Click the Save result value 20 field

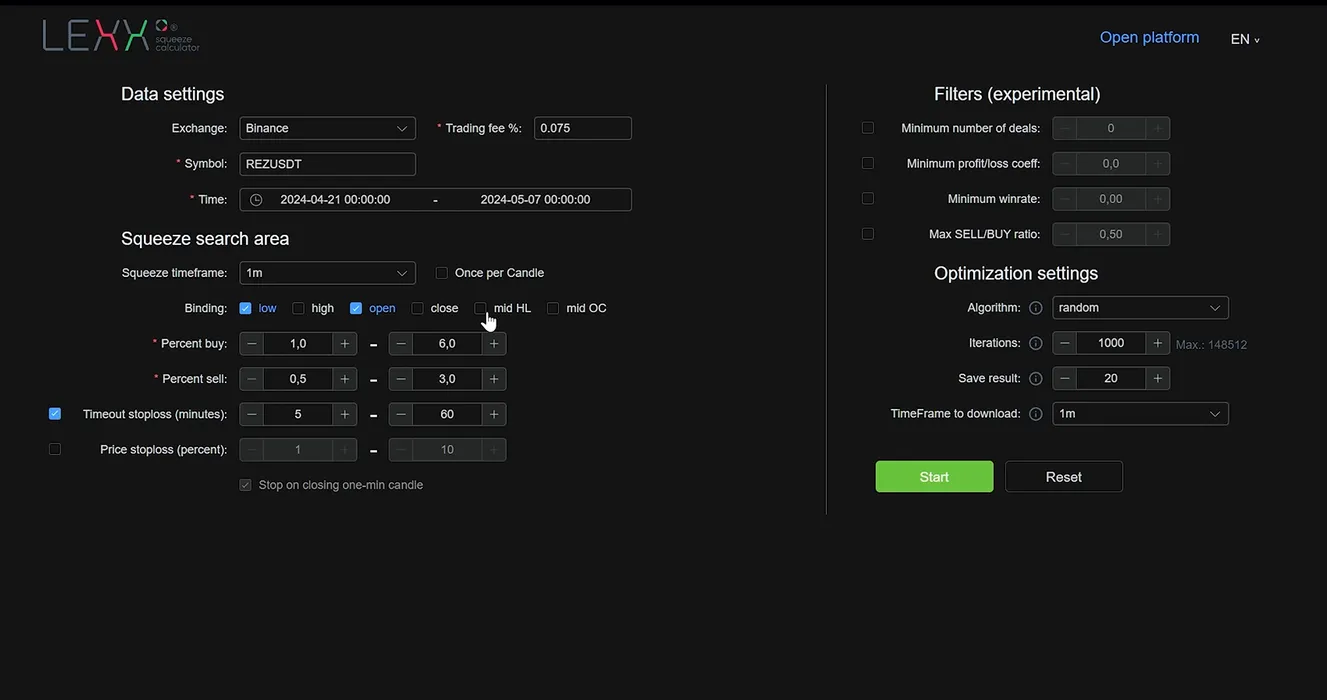coord(1111,379)
